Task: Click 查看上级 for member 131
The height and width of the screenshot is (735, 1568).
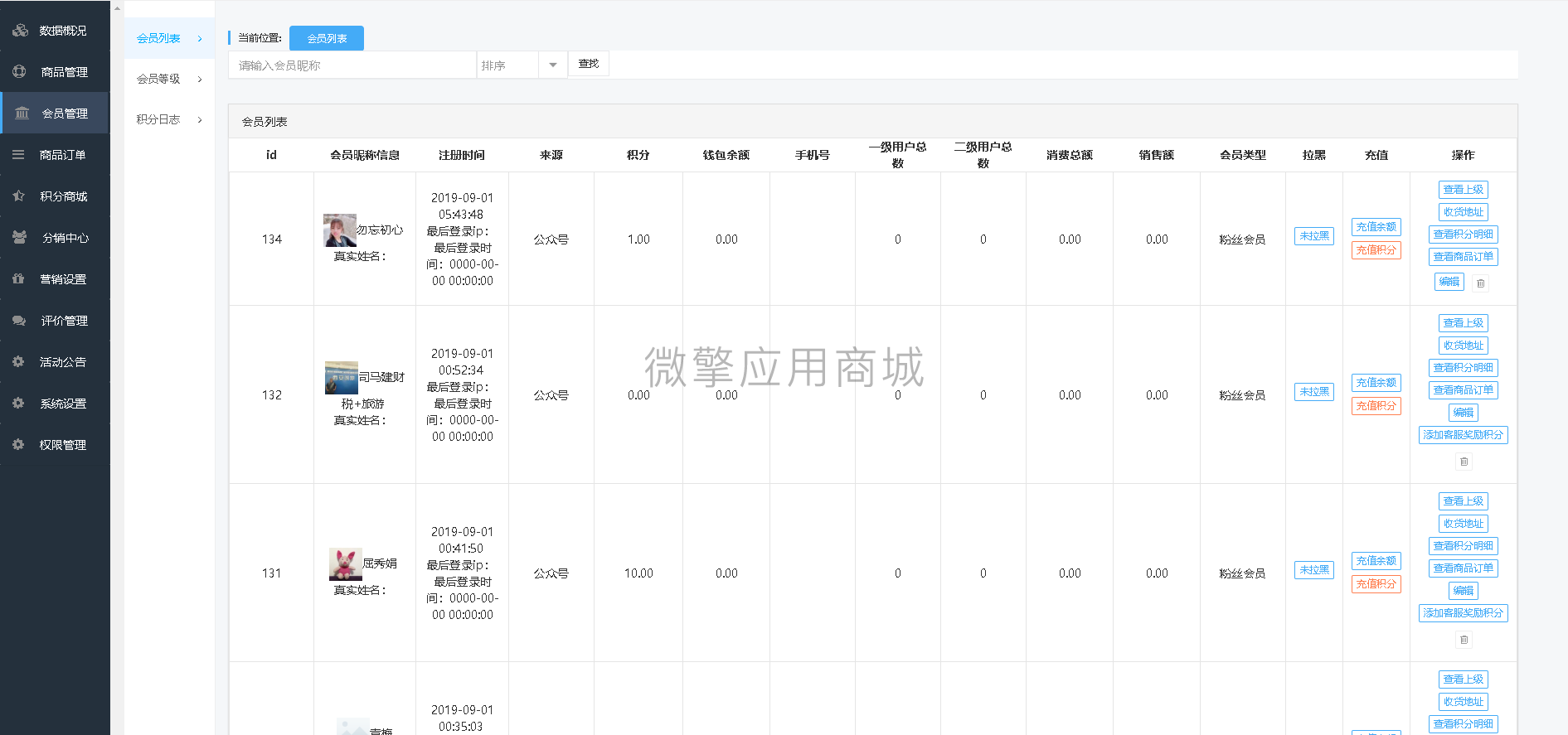Action: coord(1464,501)
